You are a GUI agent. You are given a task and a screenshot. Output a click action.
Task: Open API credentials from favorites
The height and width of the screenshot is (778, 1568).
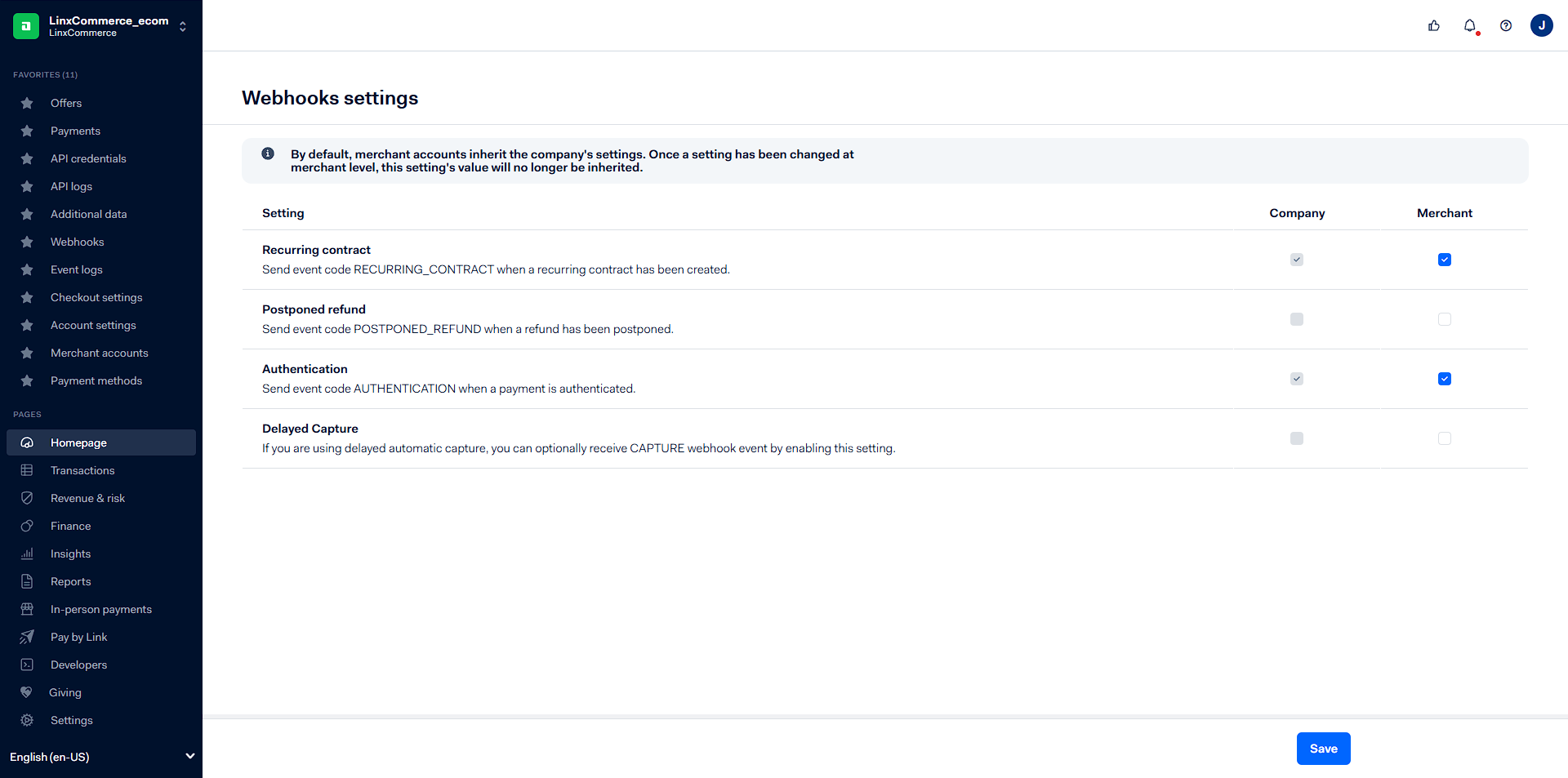click(x=88, y=158)
